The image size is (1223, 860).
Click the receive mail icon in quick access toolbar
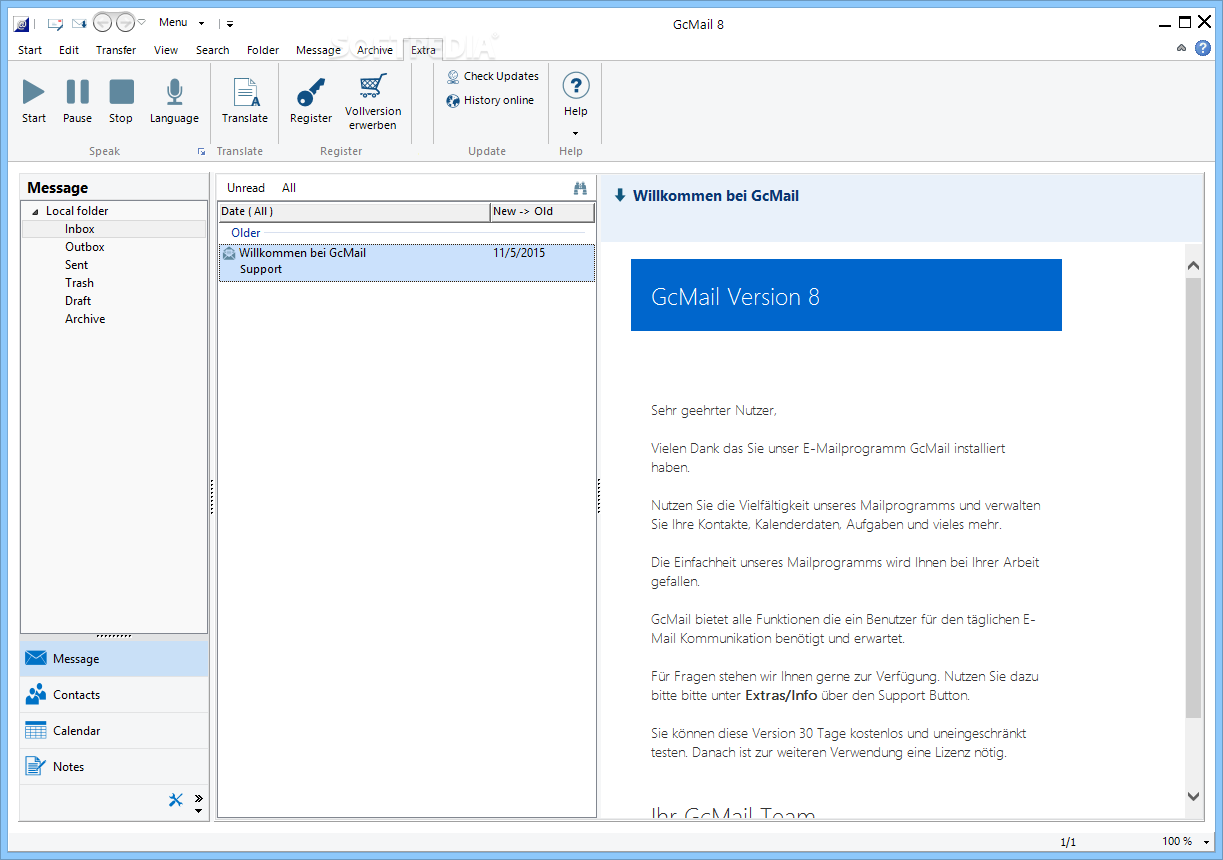(79, 23)
